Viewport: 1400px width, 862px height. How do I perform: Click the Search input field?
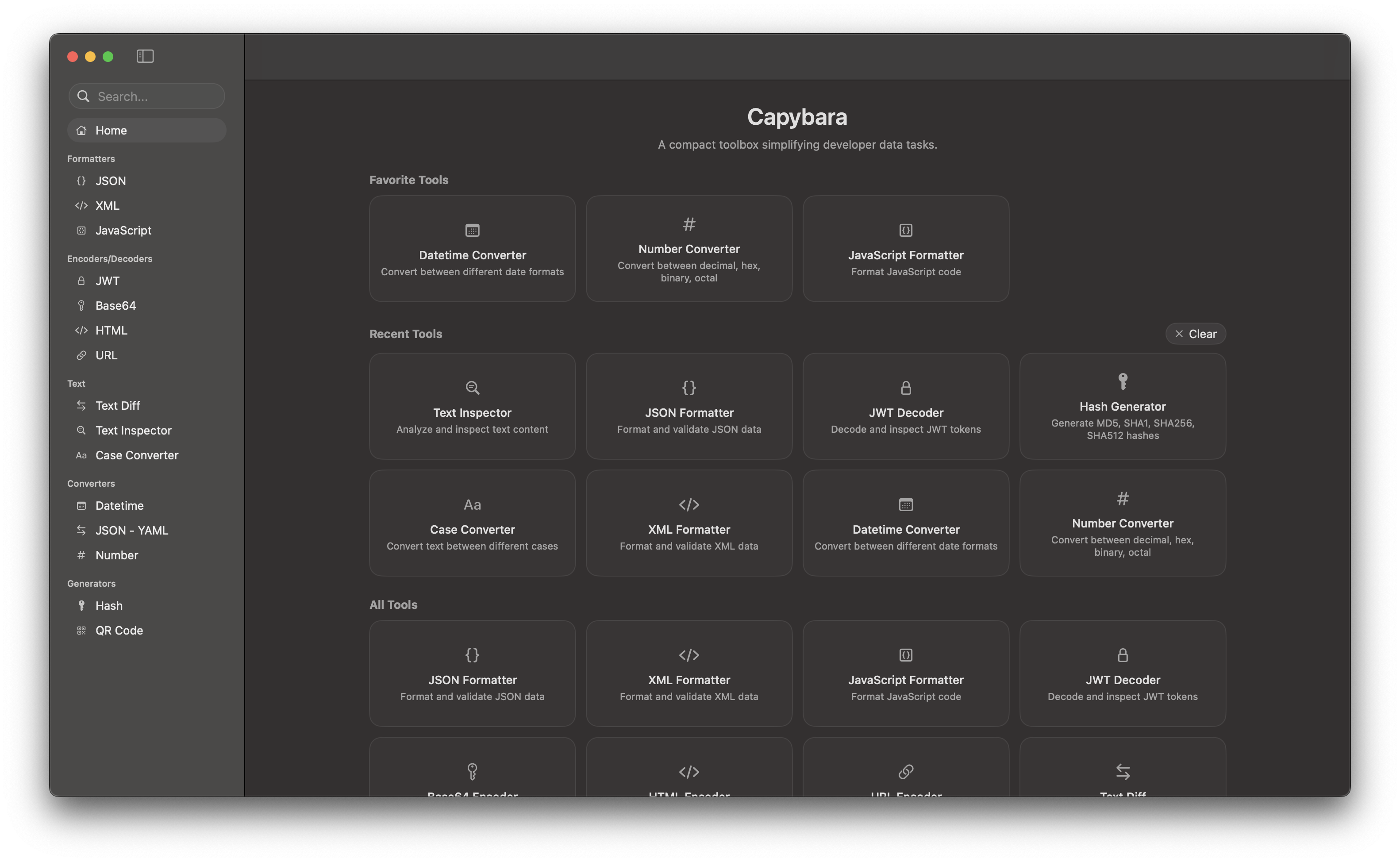point(154,96)
